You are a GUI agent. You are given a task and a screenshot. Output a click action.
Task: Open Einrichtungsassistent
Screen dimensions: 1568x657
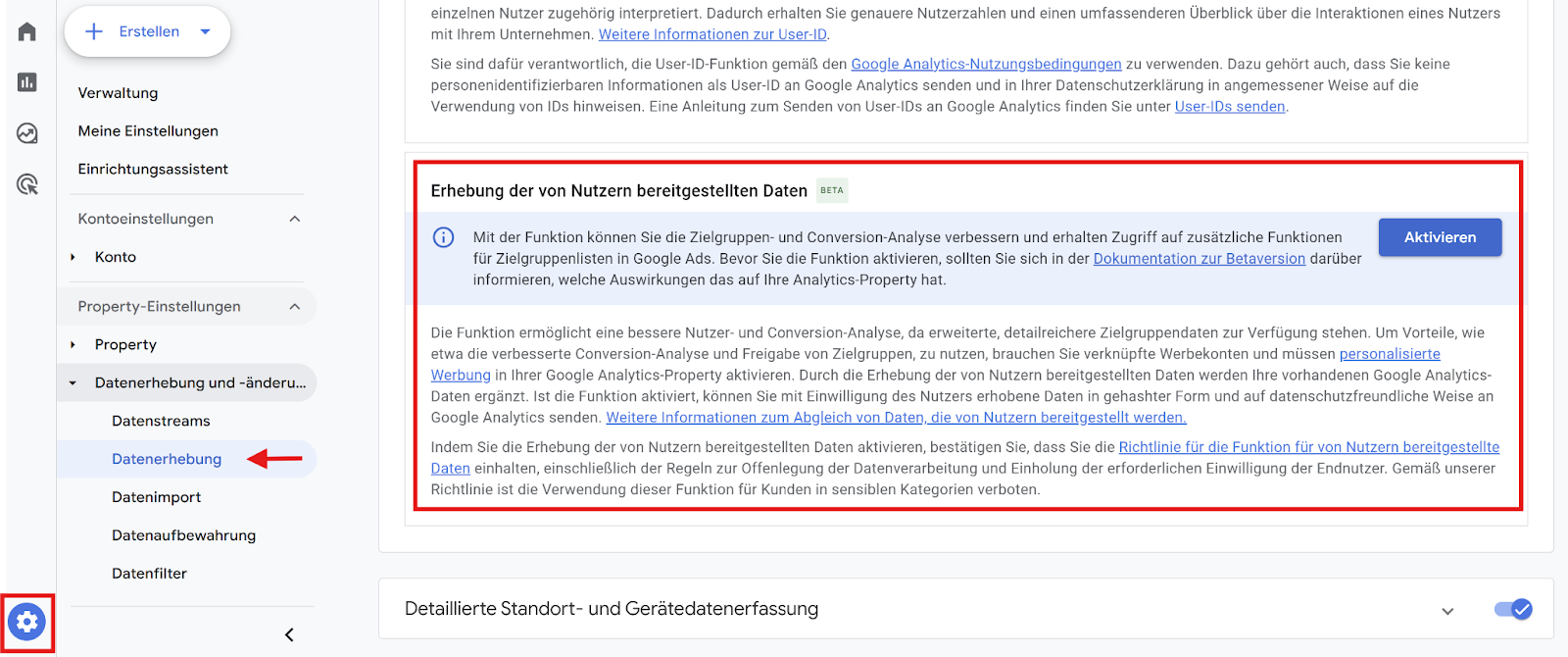pyautogui.click(x=153, y=170)
